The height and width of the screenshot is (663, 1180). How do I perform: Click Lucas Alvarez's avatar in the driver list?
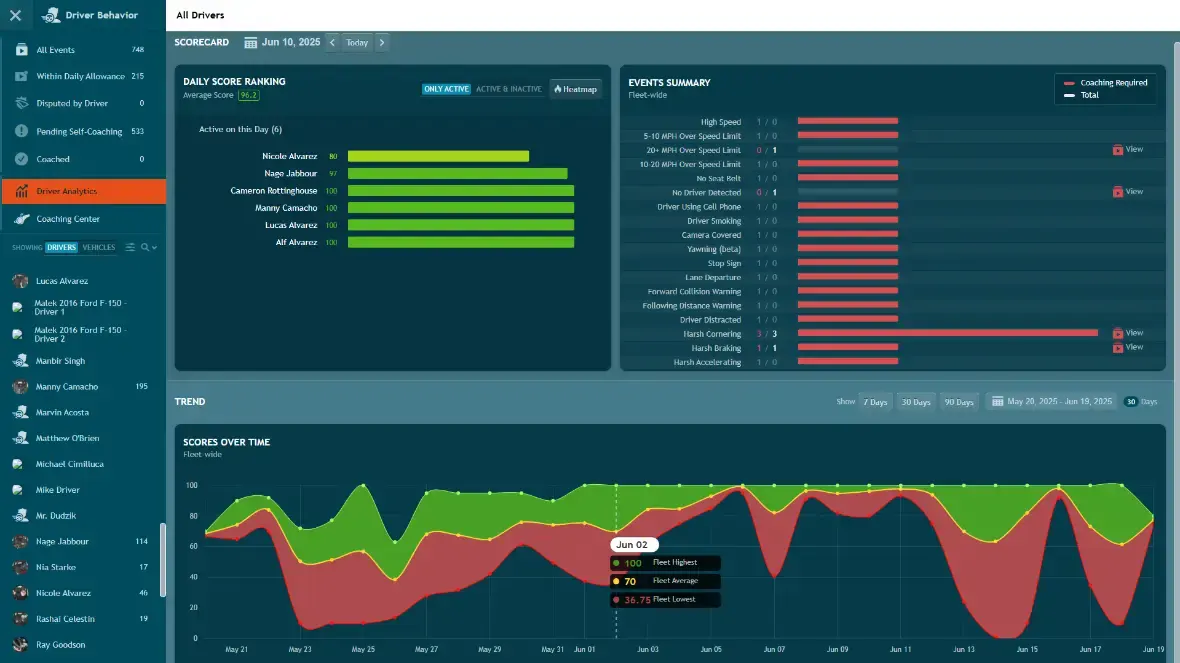(x=20, y=281)
